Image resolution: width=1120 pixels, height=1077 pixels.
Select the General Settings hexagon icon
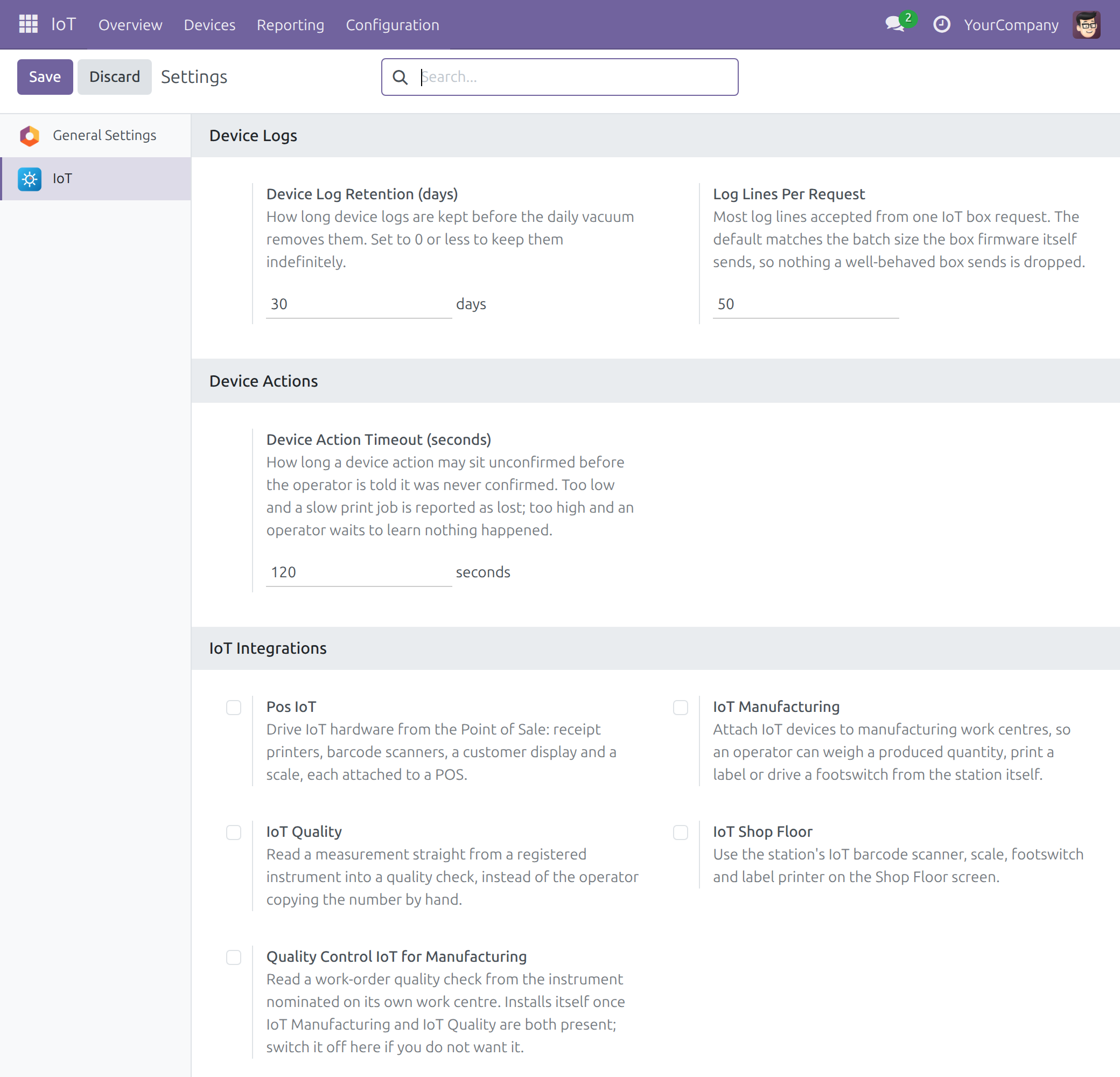click(29, 135)
